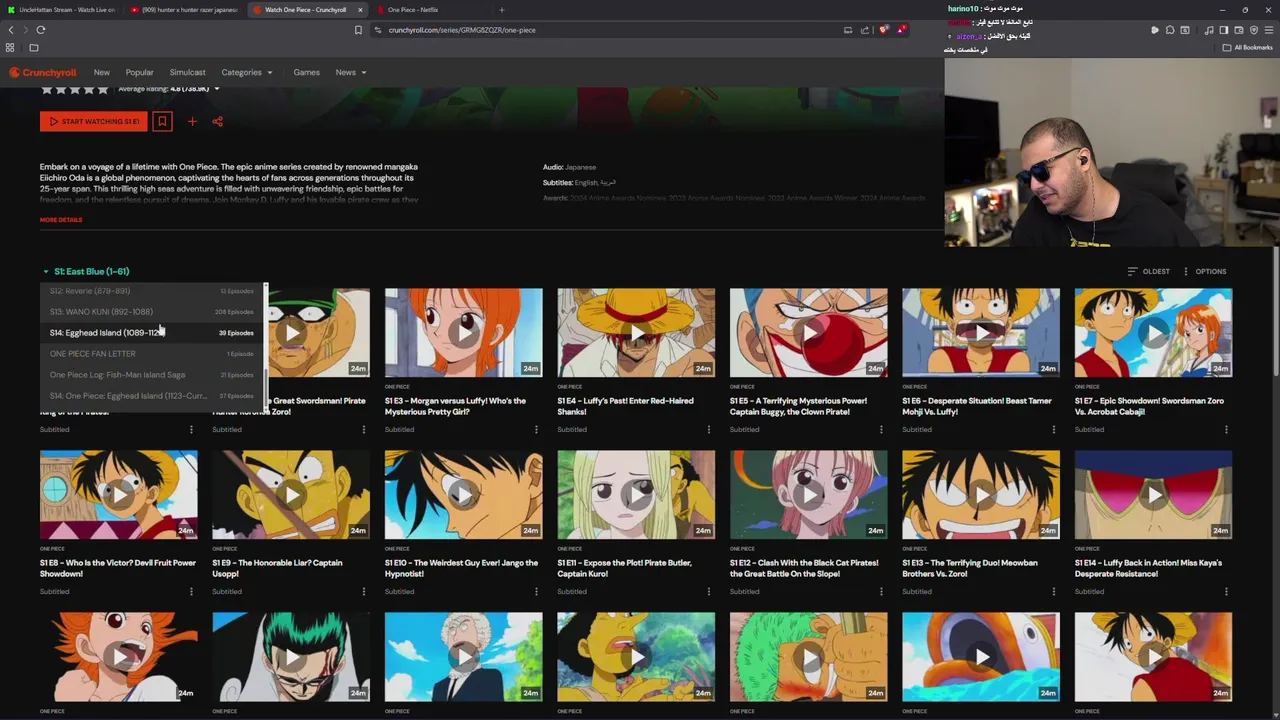
Task: Click the VPN shield icon in the toolbar
Action: [x=1253, y=30]
